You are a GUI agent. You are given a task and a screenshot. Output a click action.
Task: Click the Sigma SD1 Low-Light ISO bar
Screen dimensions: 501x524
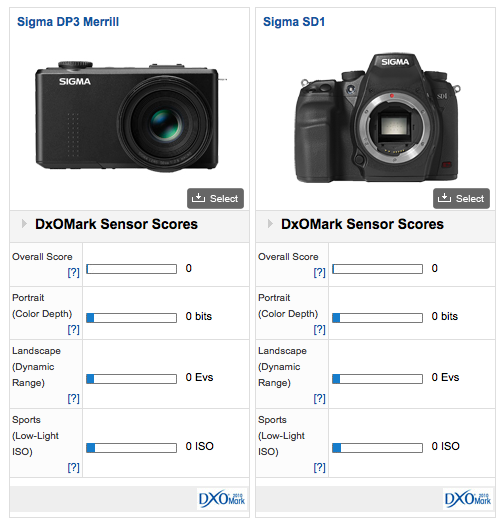(377, 448)
